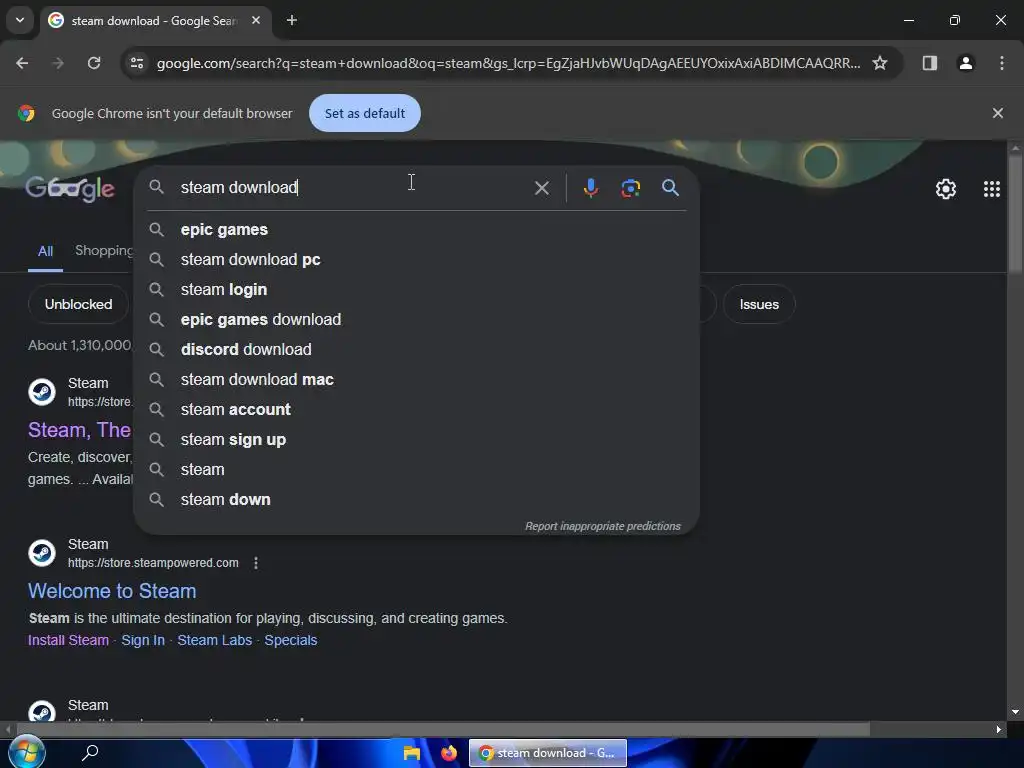This screenshot has width=1024, height=768.
Task: Click Report inappropriate predictions
Action: pos(602,526)
